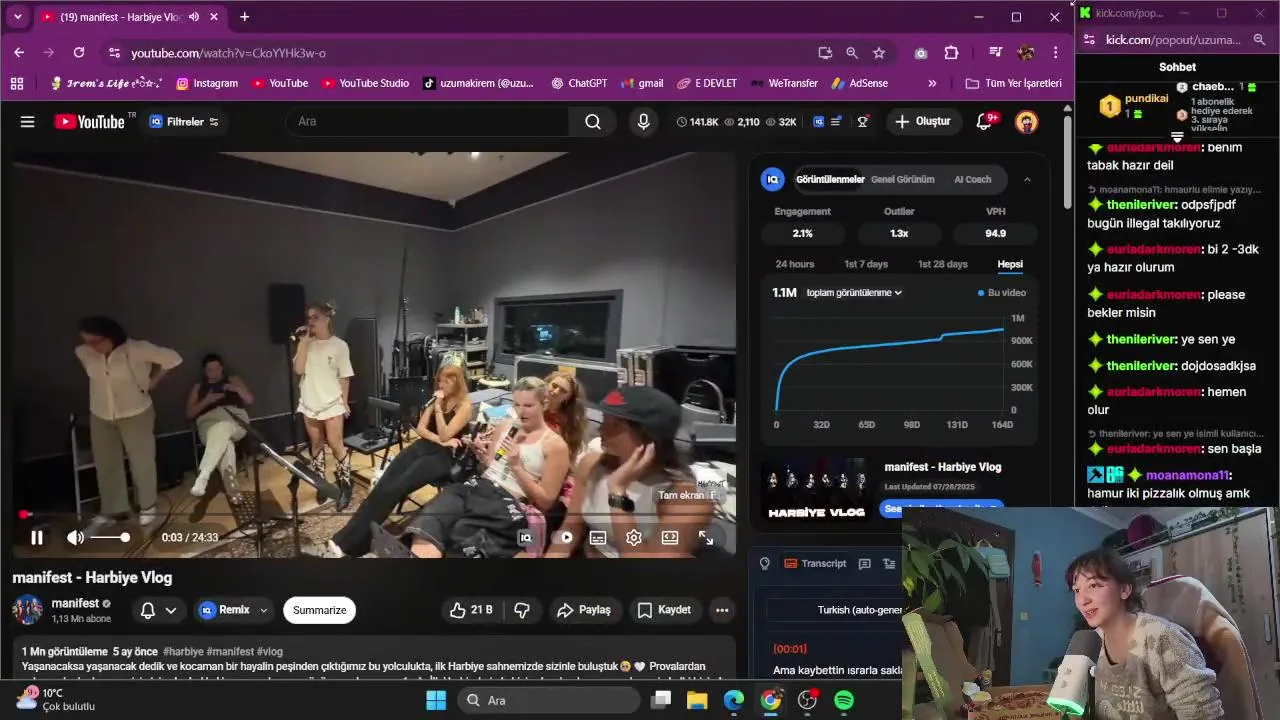Open the vidIQ list icon in header
Viewport: 1280px width, 720px height.
pos(836,122)
